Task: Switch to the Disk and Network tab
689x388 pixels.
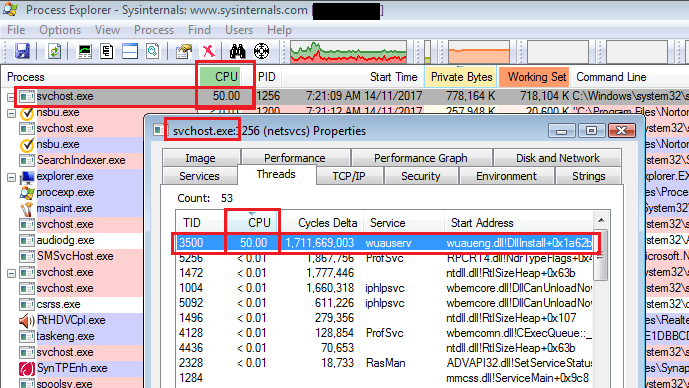Action: click(x=558, y=158)
